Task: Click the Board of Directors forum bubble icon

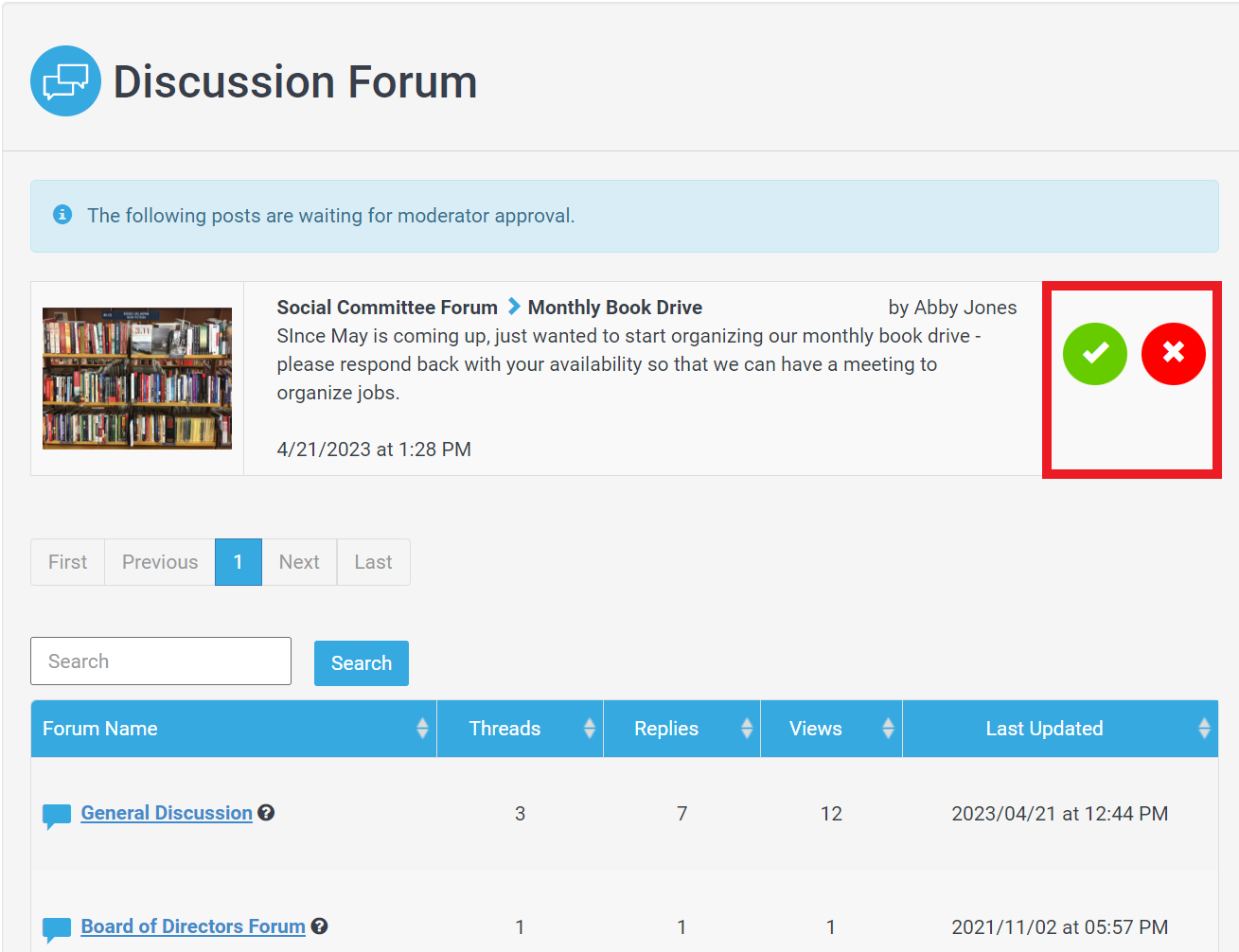Action: 57,929
